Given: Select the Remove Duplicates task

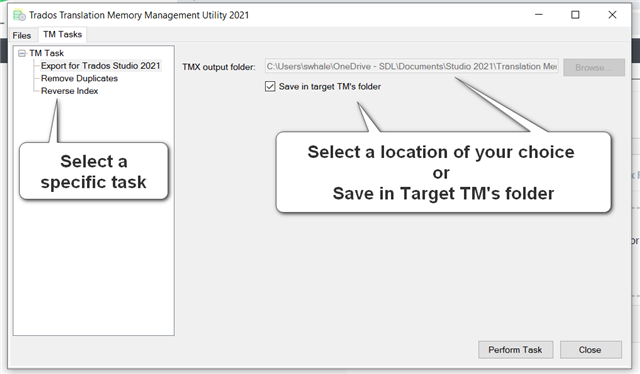Looking at the screenshot, I should pos(79,78).
